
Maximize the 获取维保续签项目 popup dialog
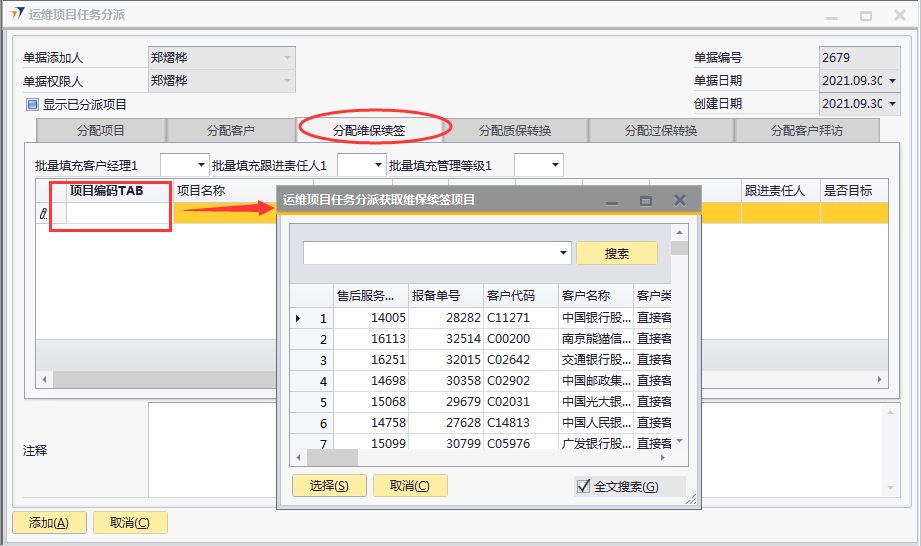[x=645, y=200]
